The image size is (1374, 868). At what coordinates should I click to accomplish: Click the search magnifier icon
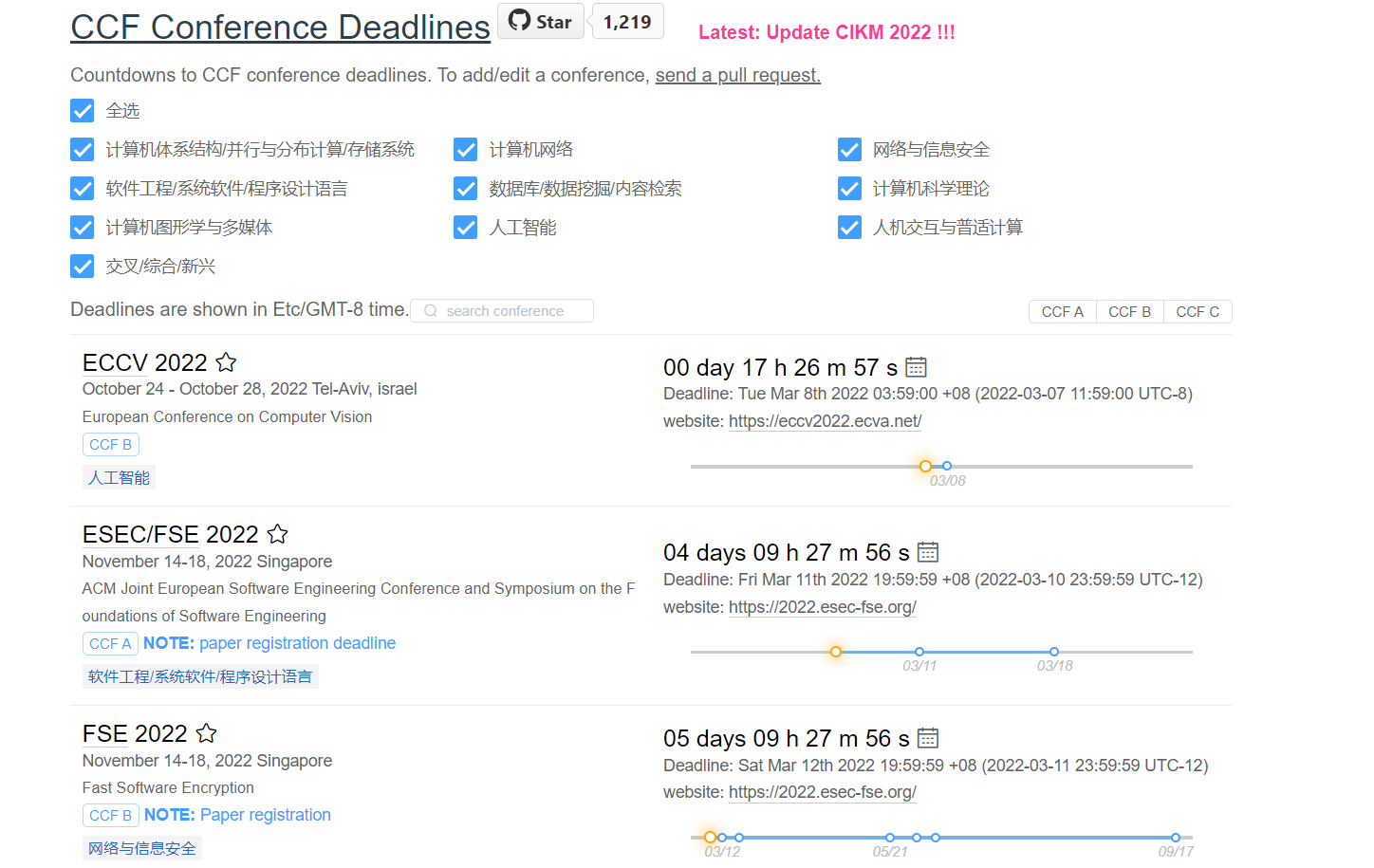pos(431,311)
